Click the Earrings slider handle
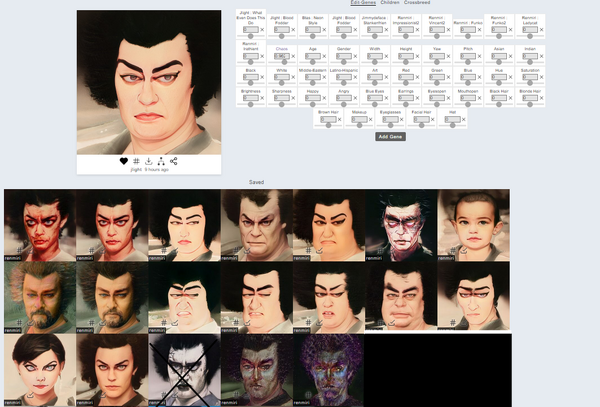 (x=406, y=104)
